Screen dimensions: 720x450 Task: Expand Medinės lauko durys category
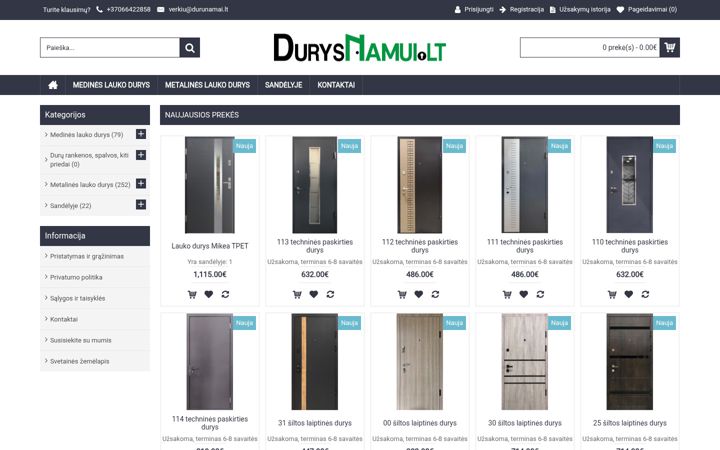141,134
